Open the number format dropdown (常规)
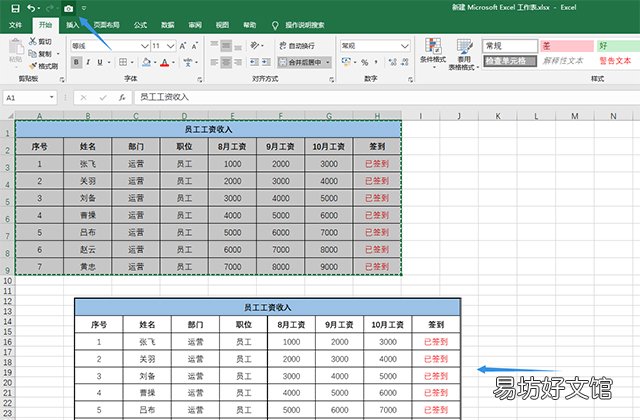The image size is (640, 420). tap(404, 46)
